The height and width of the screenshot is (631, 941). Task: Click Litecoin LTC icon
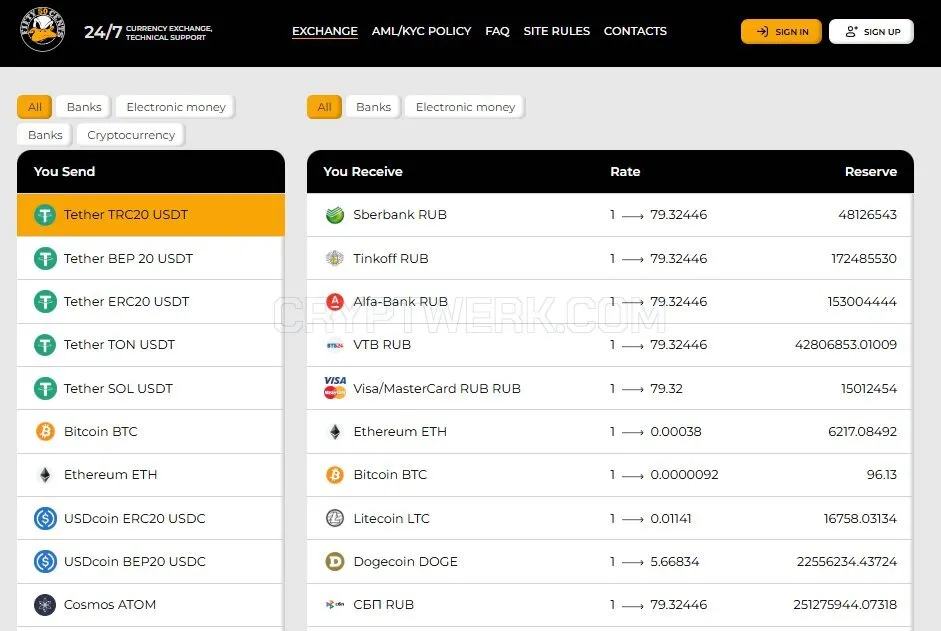click(335, 518)
